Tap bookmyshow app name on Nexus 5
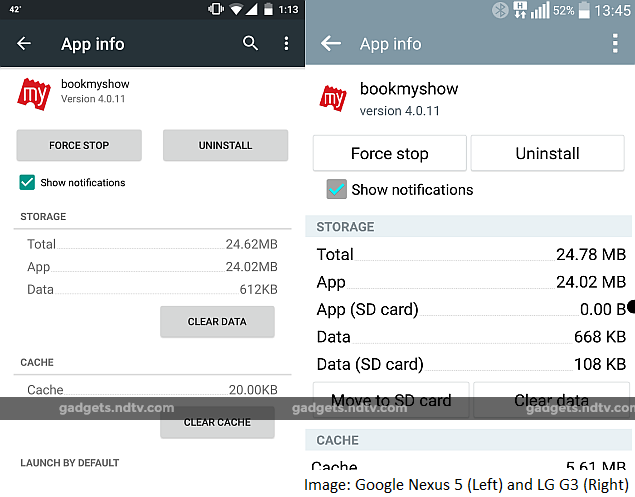Screen dimensions: 635x497 pyautogui.click(x=95, y=84)
